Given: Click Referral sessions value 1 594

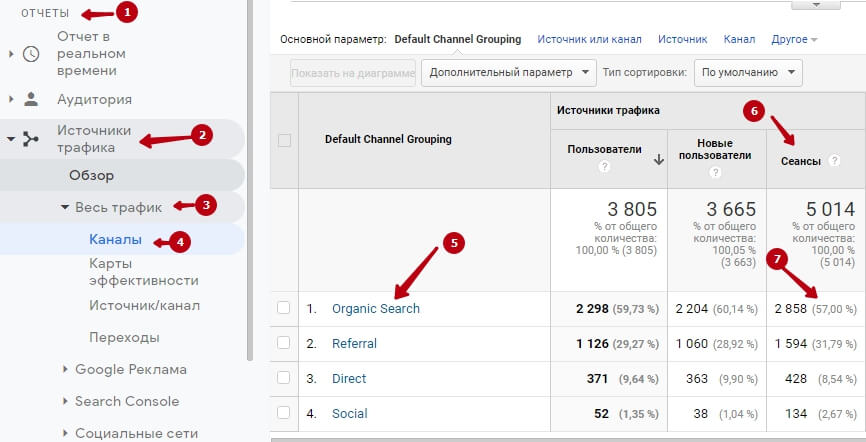Looking at the screenshot, I should point(790,343).
